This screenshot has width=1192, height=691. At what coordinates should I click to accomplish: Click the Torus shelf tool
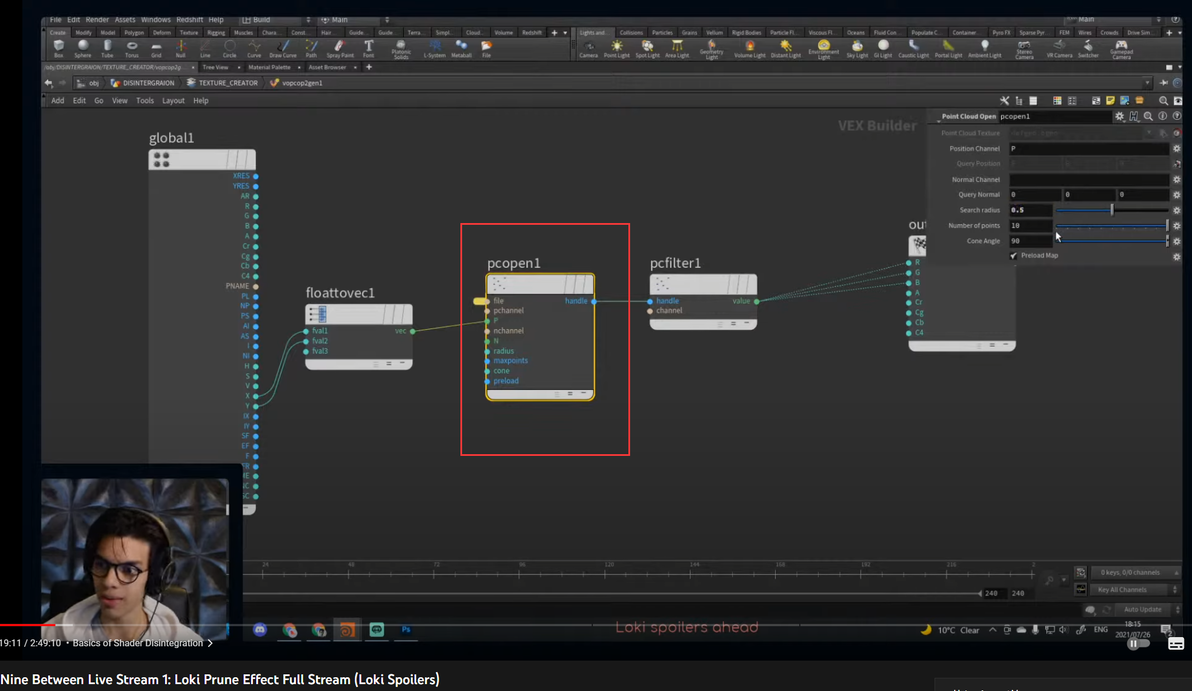coord(132,48)
